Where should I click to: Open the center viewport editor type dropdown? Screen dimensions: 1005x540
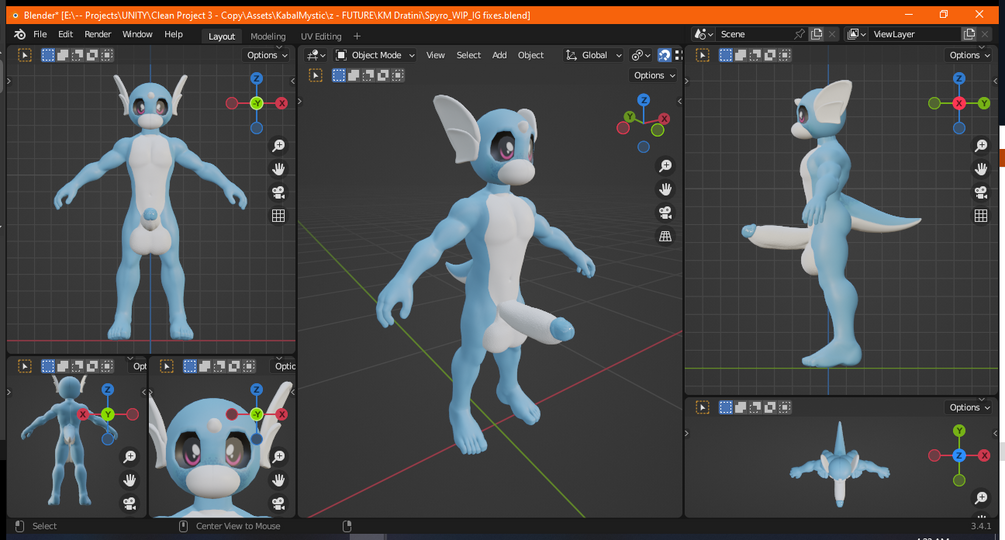[x=316, y=55]
